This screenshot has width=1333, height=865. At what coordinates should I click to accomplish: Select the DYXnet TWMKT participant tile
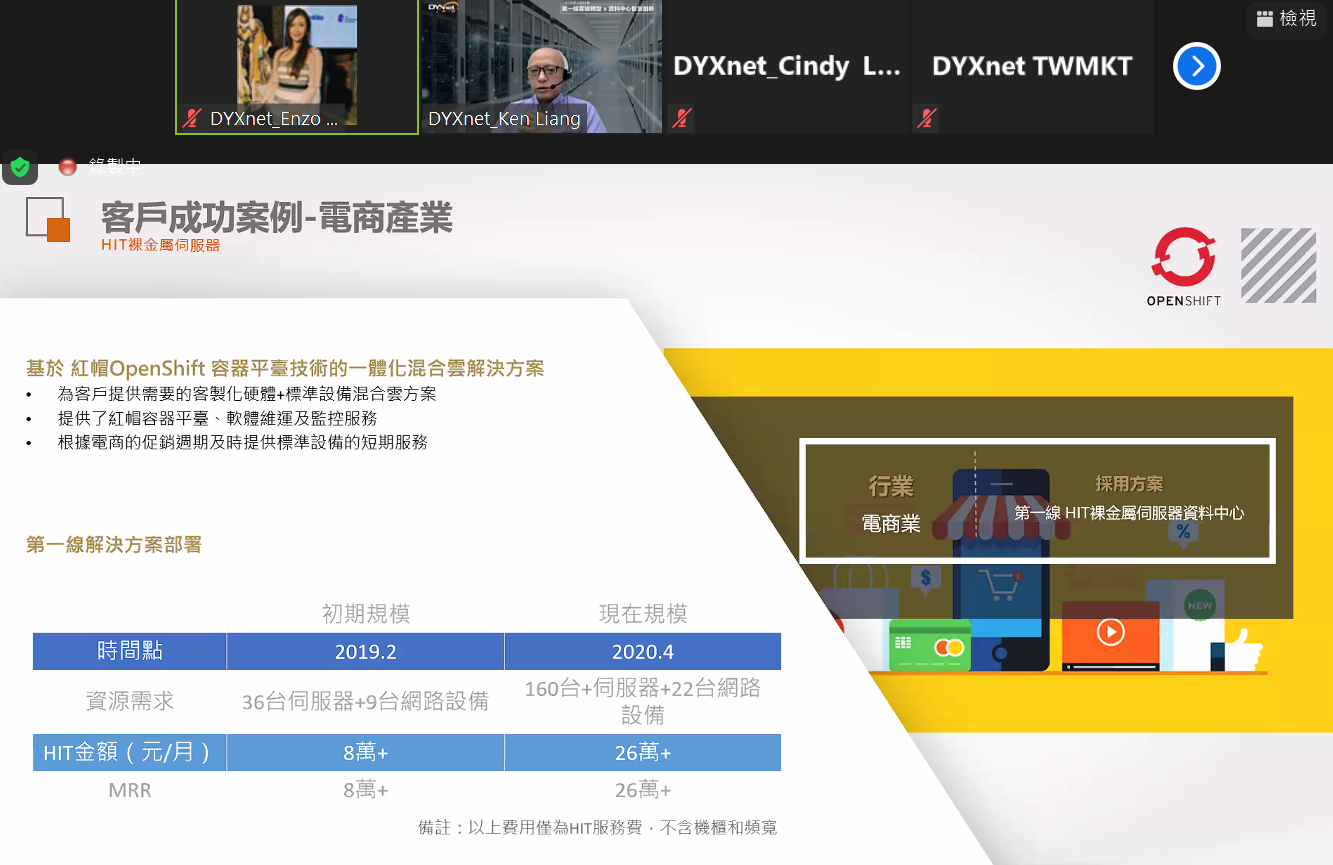1032,67
